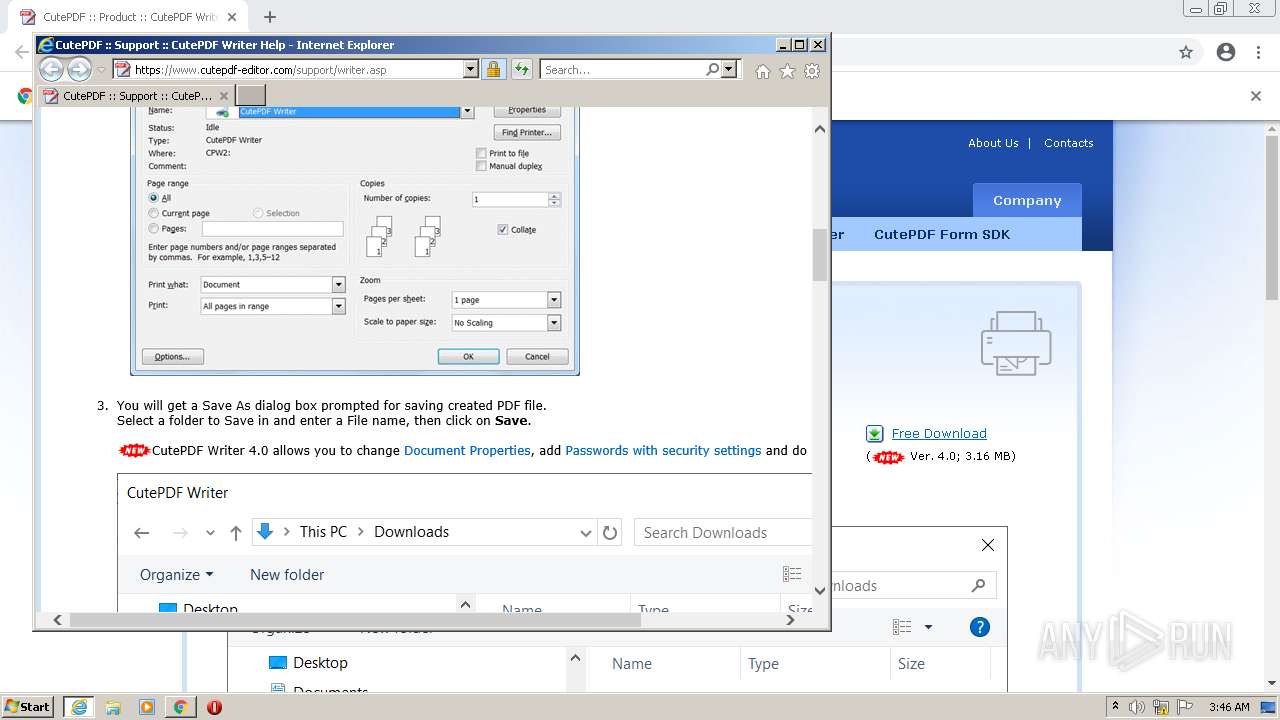Switch to CutePDF Support IE tab
The image size is (1280, 720).
135,96
